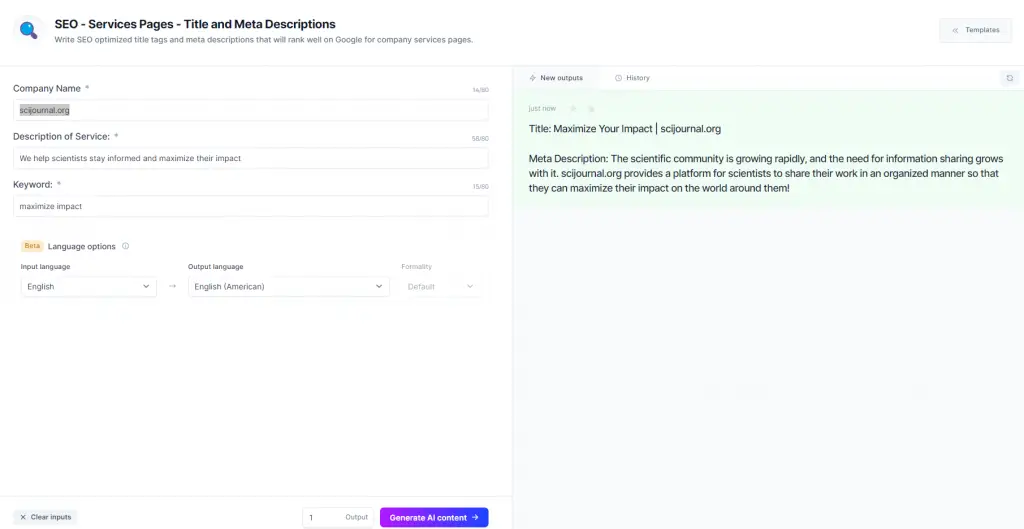The height and width of the screenshot is (529, 1024).
Task: Open the History tab
Action: coord(632,78)
